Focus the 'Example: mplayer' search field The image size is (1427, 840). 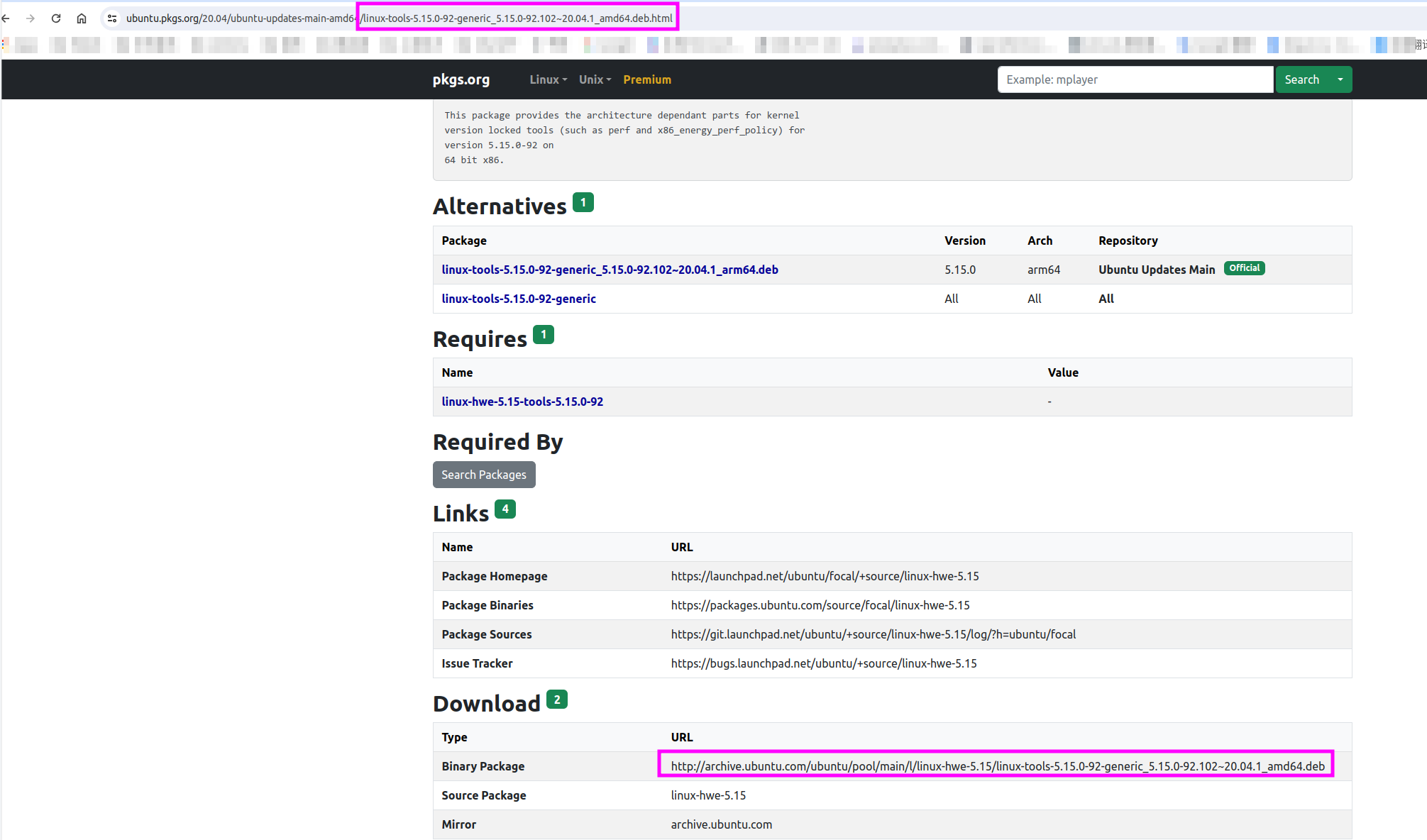[1135, 79]
